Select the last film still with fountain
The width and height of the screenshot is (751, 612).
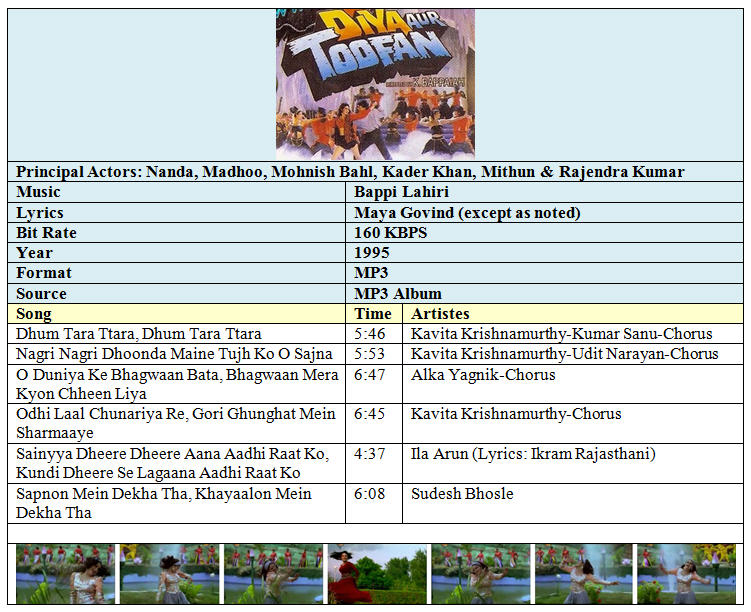coord(687,574)
